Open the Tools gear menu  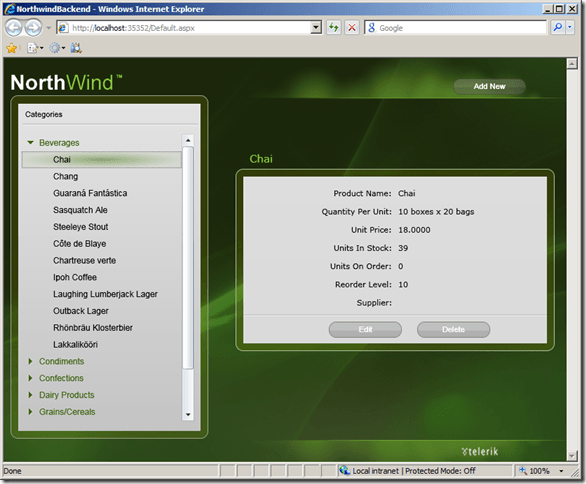(57, 48)
